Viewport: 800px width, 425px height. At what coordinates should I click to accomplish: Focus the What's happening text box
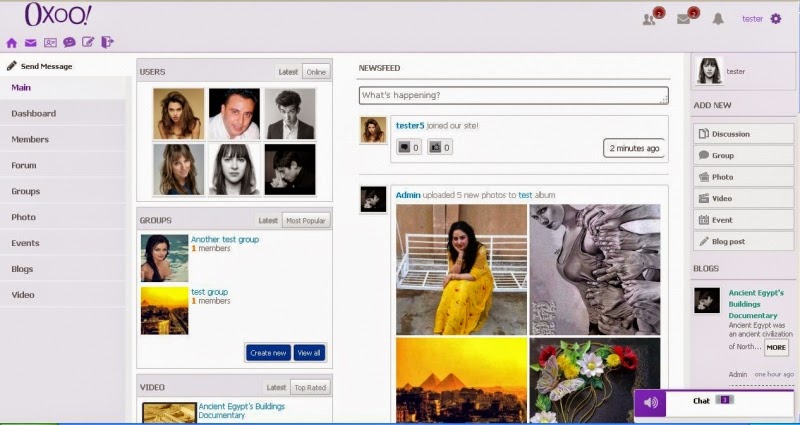pos(513,95)
